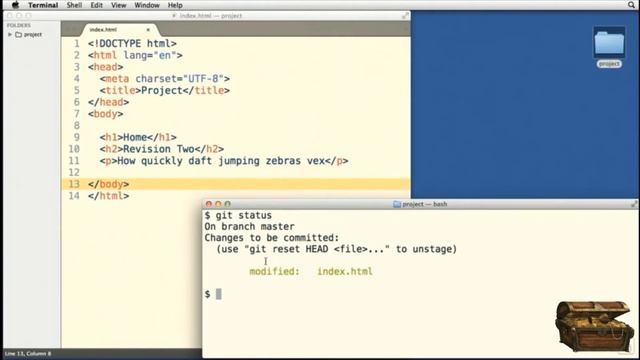Click the fullscreen arrows of terminal window
The height and width of the screenshot is (360, 640).
[x=634, y=204]
